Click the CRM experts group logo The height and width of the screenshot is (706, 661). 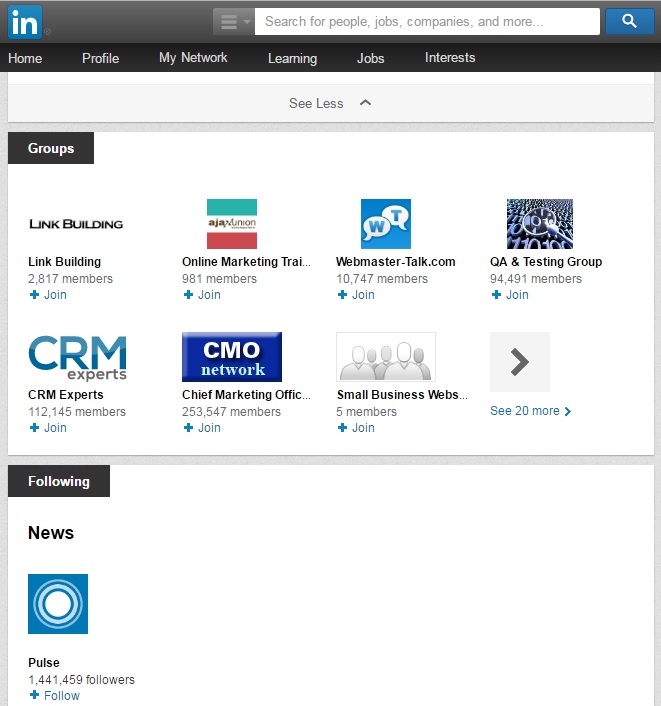(x=78, y=357)
